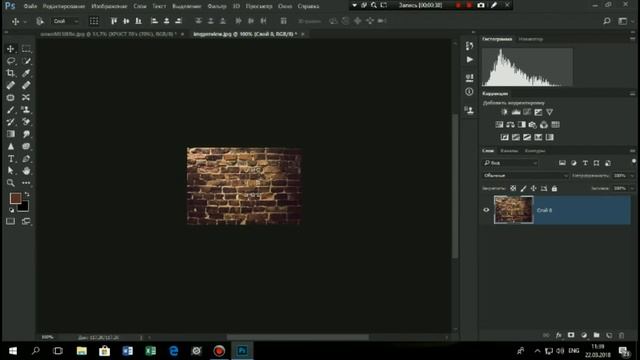640x360 pixels.
Task: Select the Rectangular Marquee tool
Action: tap(26, 49)
